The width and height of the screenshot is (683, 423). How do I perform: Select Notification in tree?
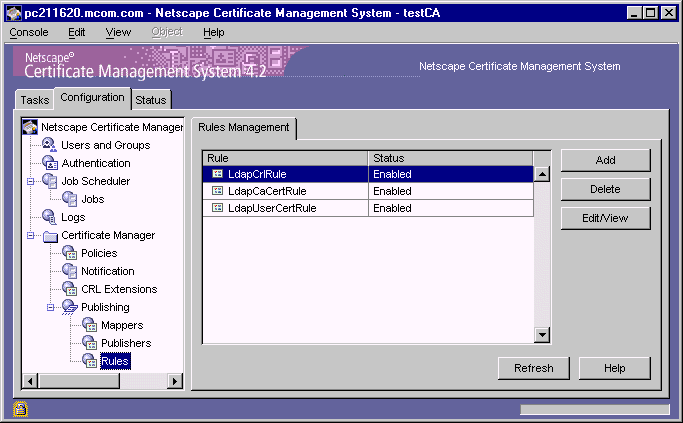click(x=108, y=271)
